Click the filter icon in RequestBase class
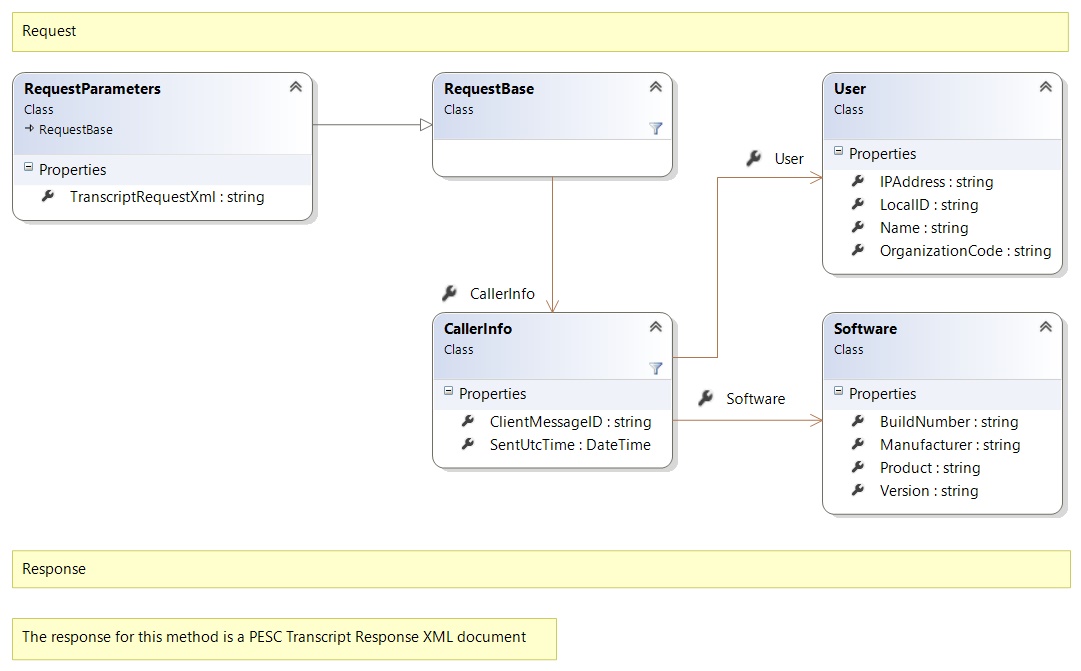The width and height of the screenshot is (1081, 671). [656, 128]
